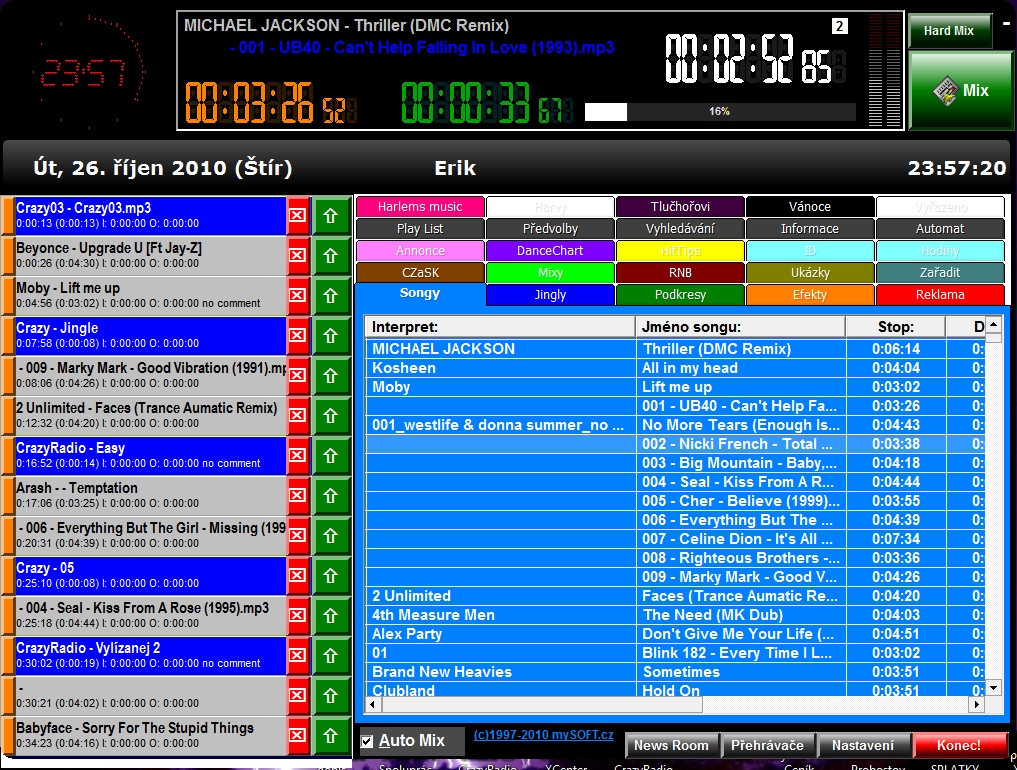Activate the Hard Mix button

tap(950, 30)
